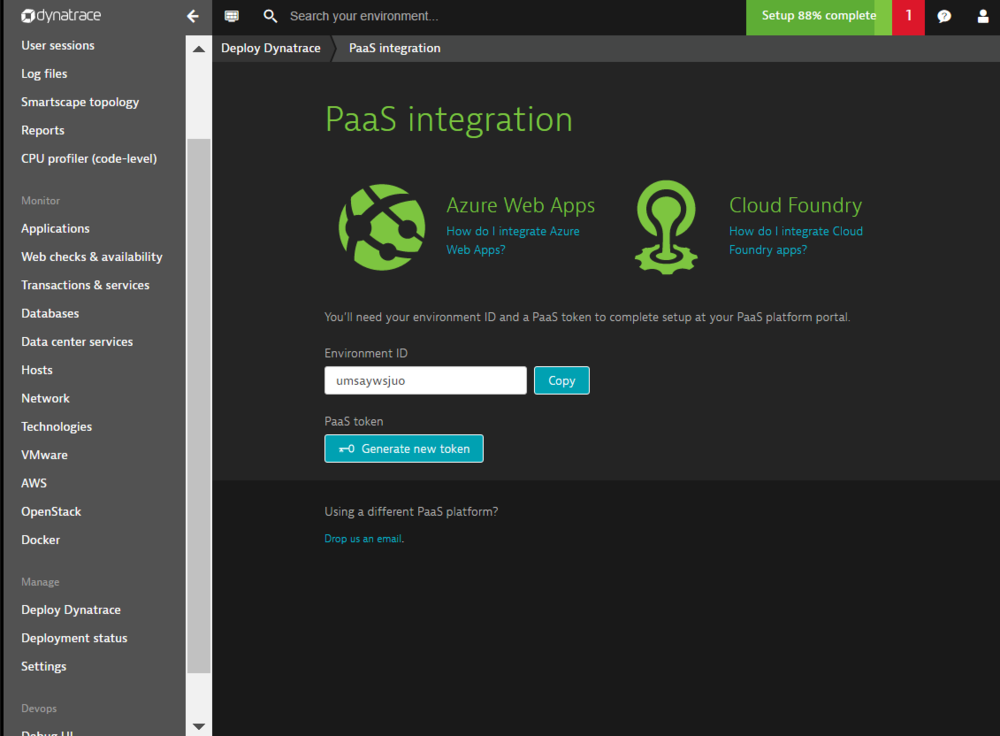The width and height of the screenshot is (1000, 736).
Task: Open Network in the sidebar
Action: (45, 398)
